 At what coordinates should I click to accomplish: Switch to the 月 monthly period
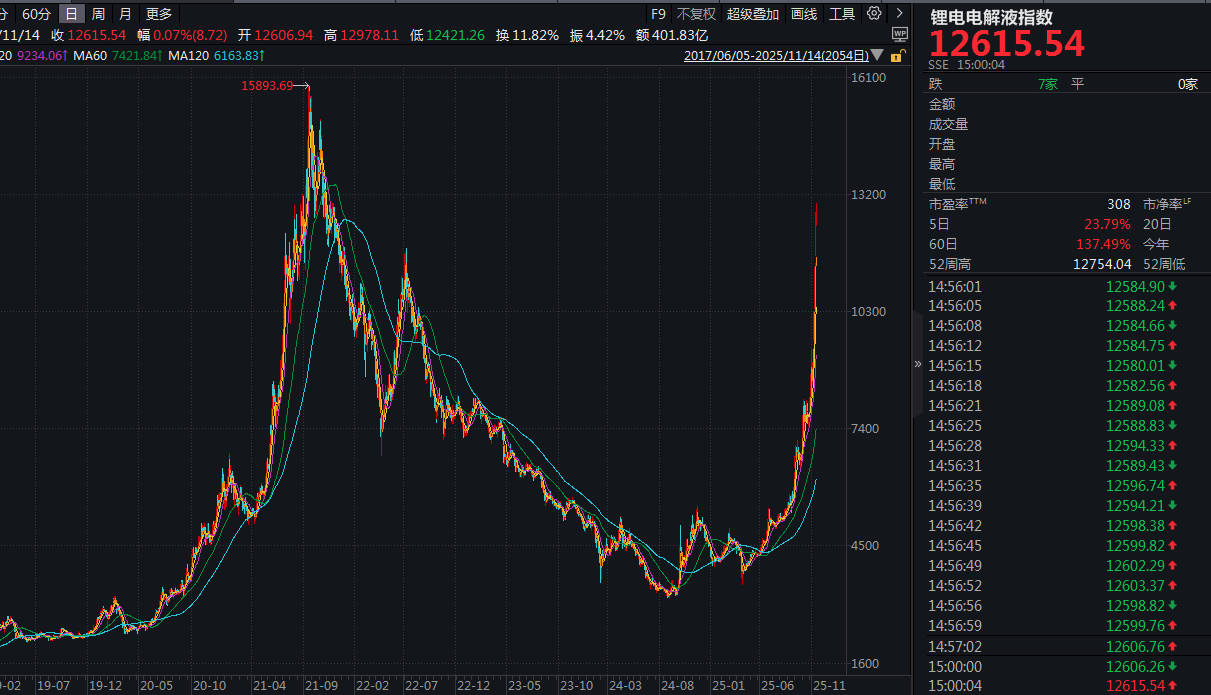point(124,14)
